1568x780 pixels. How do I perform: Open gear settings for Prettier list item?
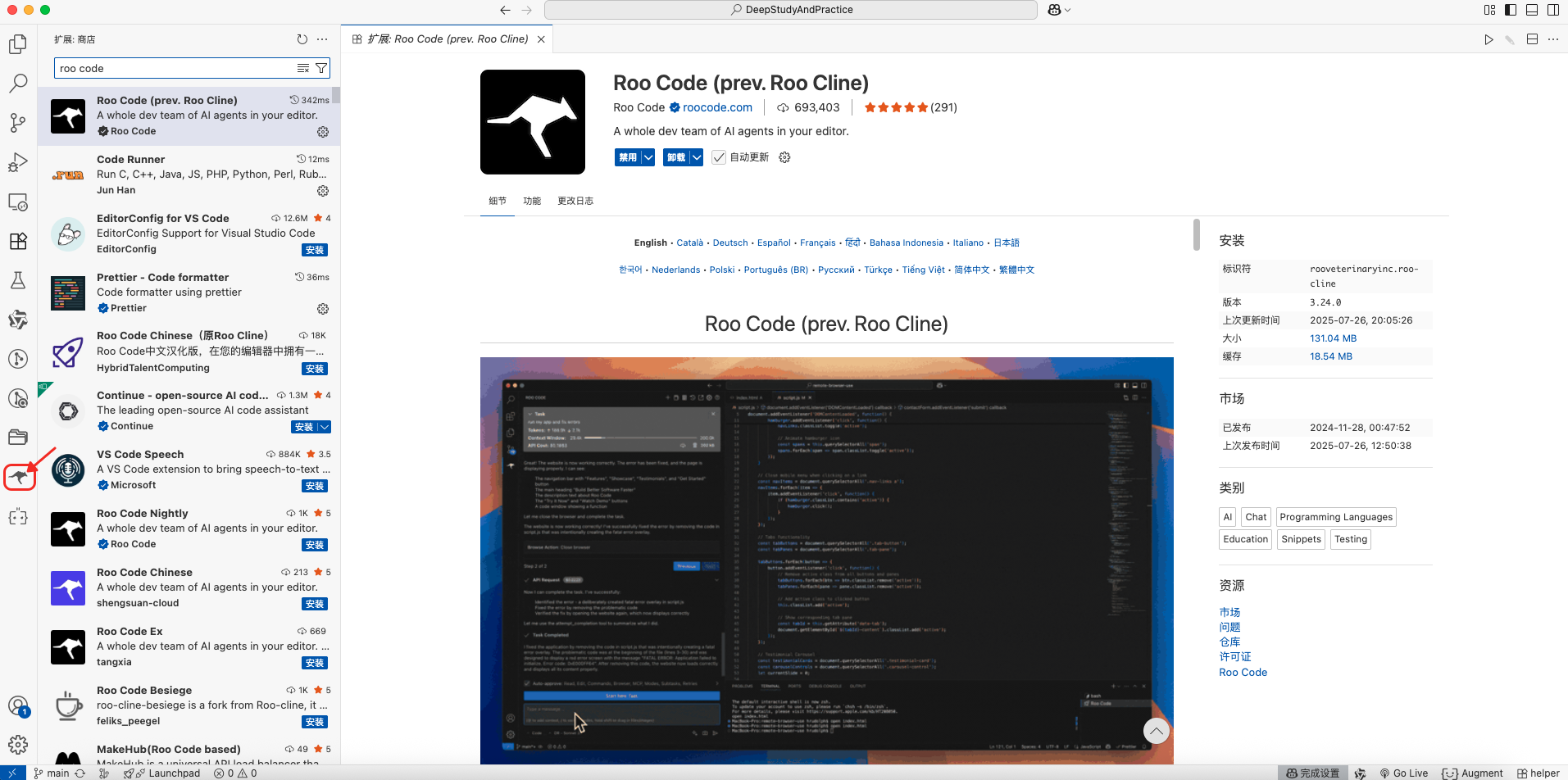[x=323, y=309]
